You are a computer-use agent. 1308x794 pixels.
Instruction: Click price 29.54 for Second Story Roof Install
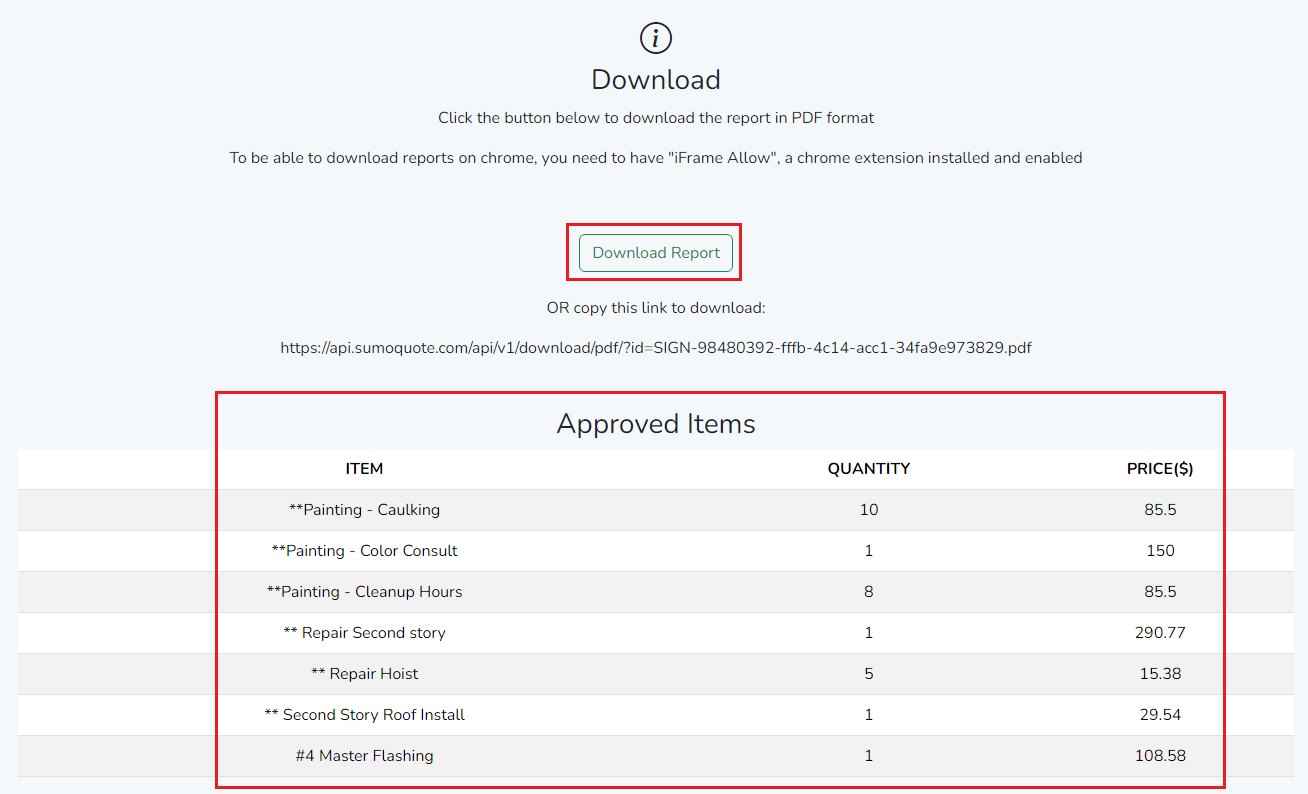coord(1160,715)
